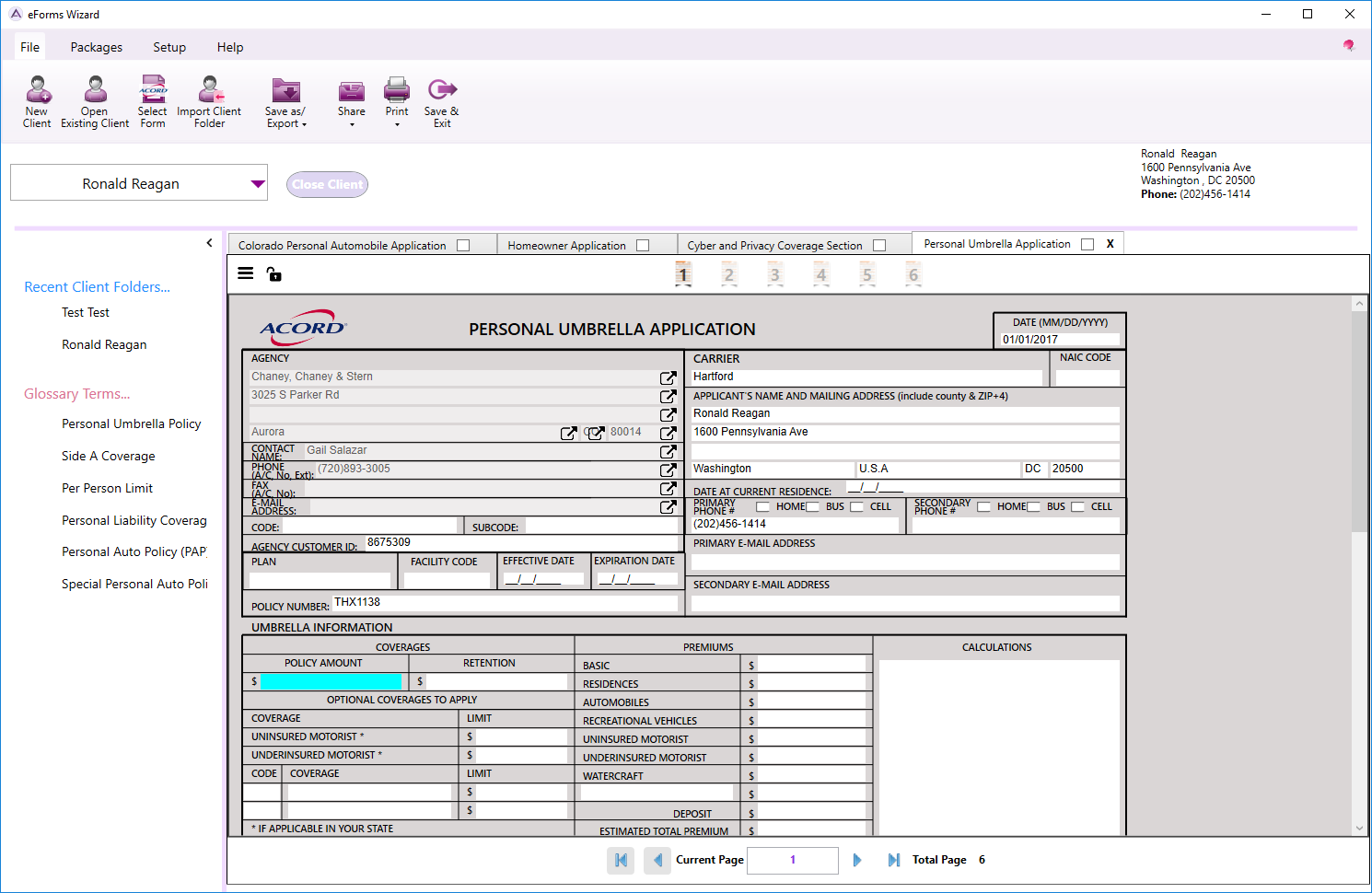
Task: Click the Save as/Export folder icon
Action: point(286,89)
